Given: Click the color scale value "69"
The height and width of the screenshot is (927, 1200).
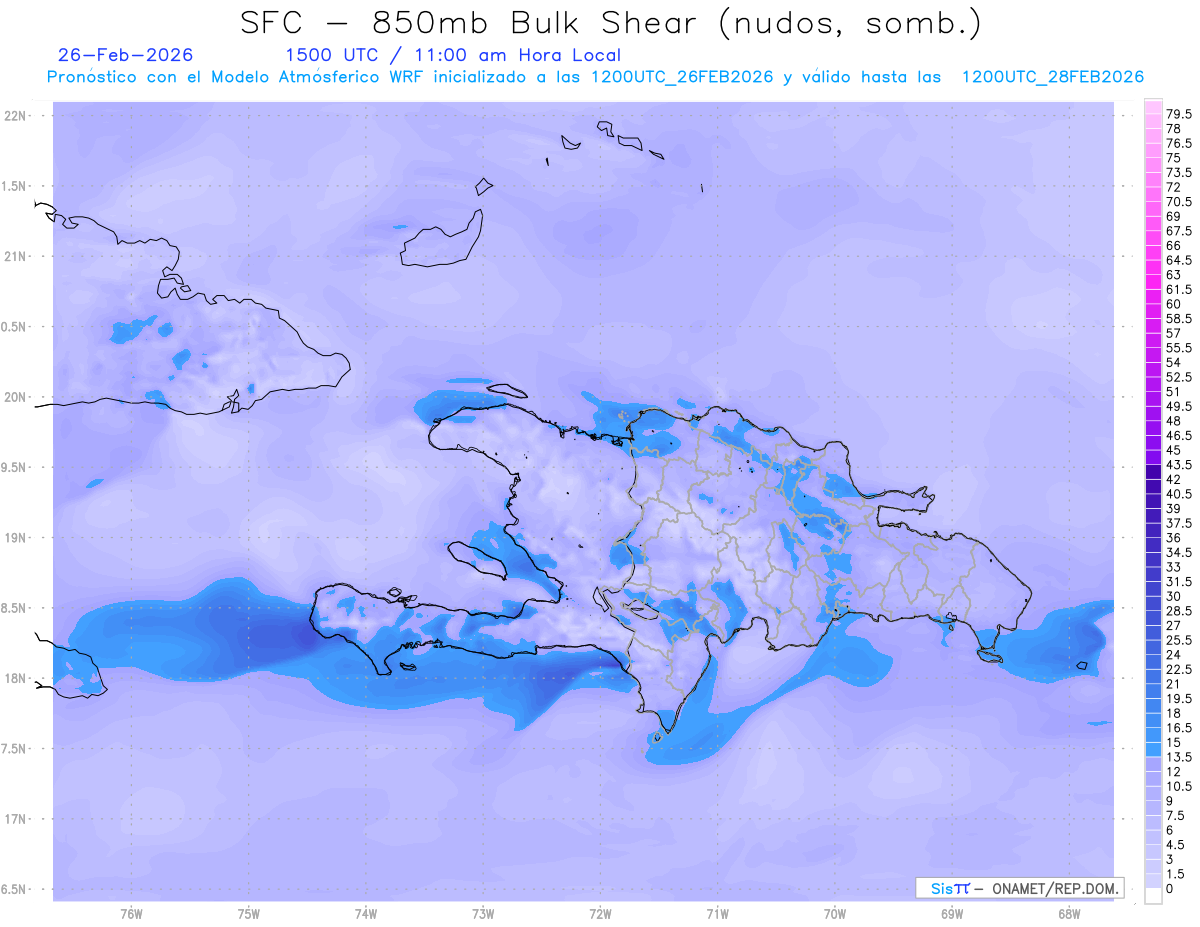Looking at the screenshot, I should (1174, 216).
